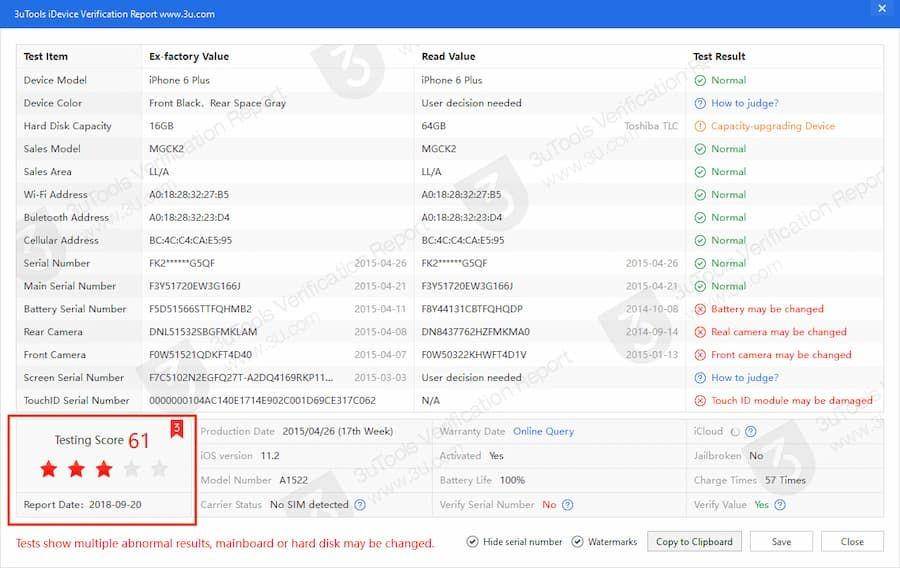Click the question icon in Screen Serial Number row
Screen dimensions: 900x568
click(x=700, y=378)
